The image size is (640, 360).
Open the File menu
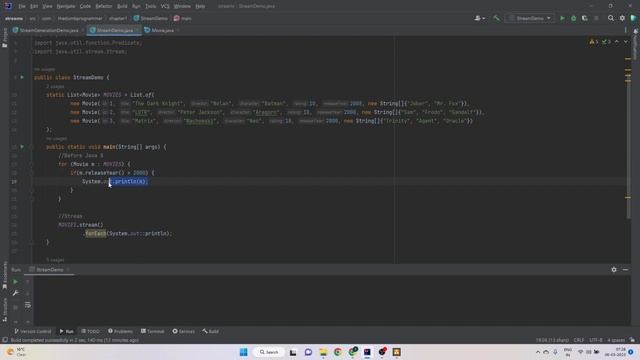point(22,6)
